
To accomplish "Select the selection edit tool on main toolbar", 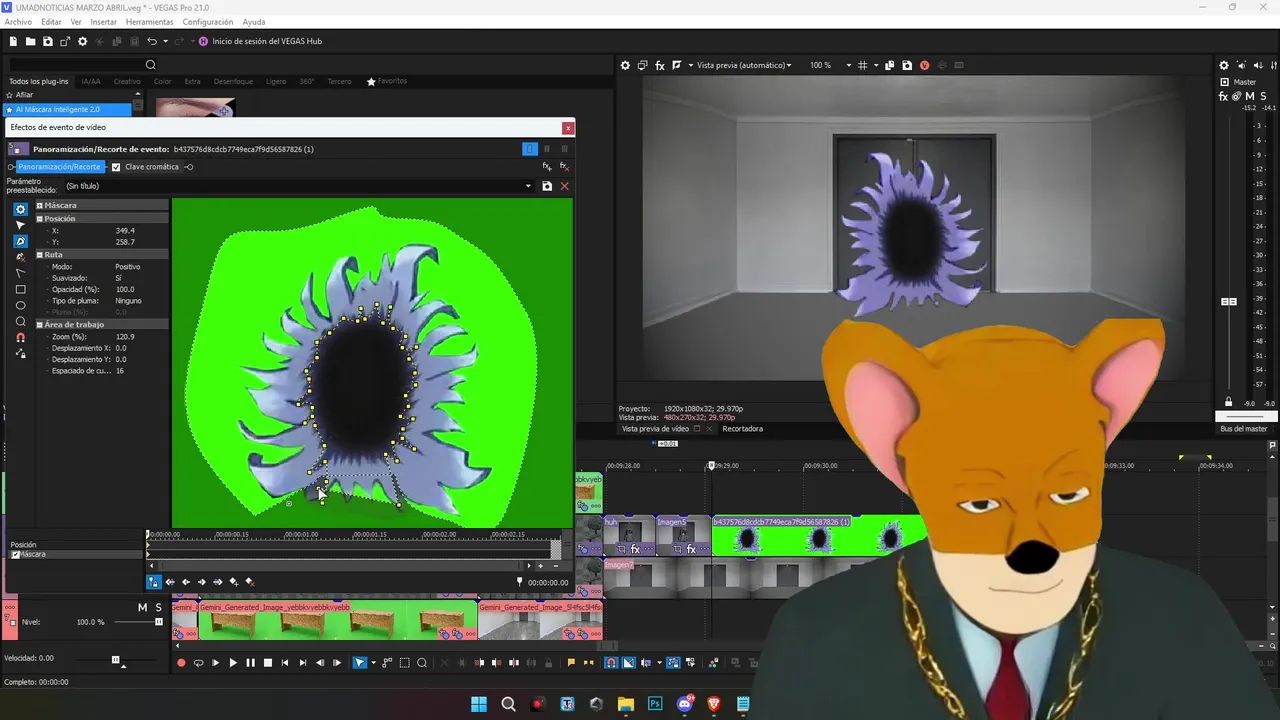I will click(404, 662).
